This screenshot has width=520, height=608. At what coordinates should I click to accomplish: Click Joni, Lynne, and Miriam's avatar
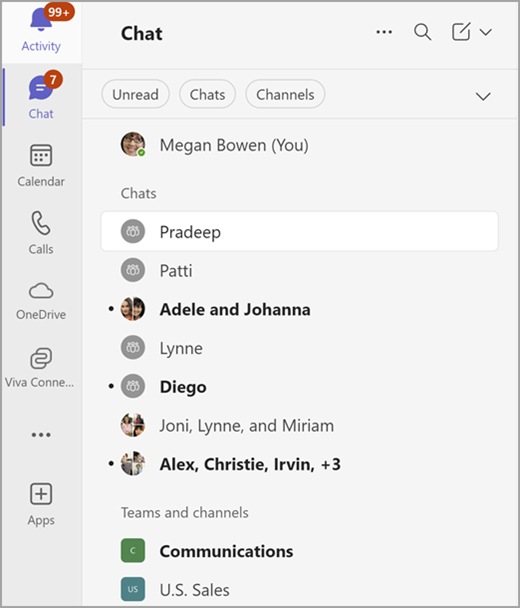(133, 425)
